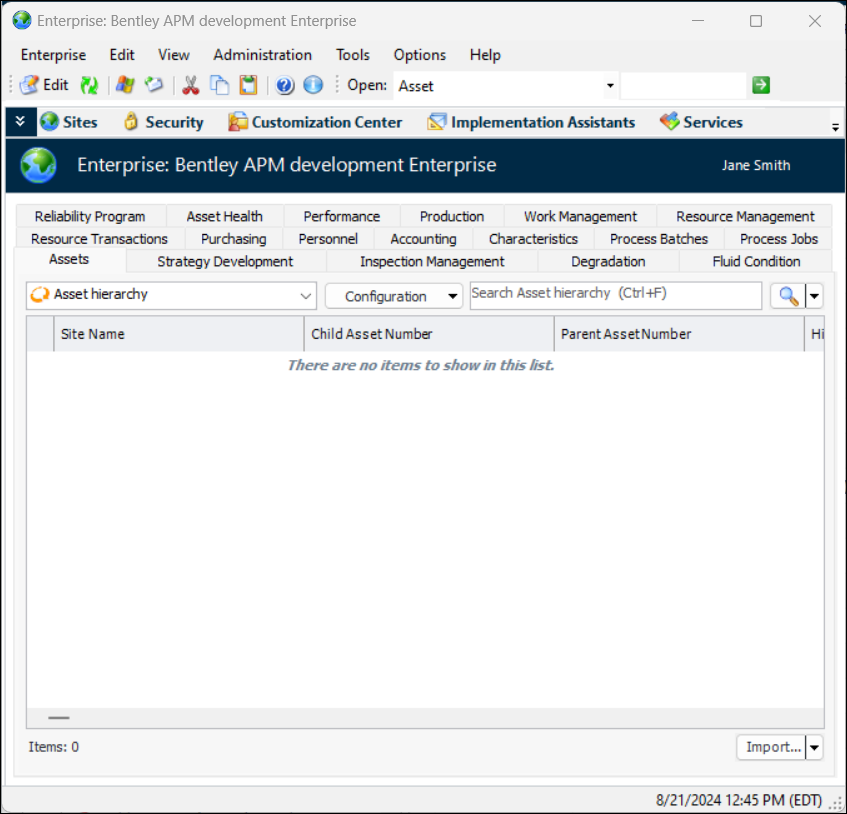Switch to the Strategy Development tab

click(x=225, y=261)
